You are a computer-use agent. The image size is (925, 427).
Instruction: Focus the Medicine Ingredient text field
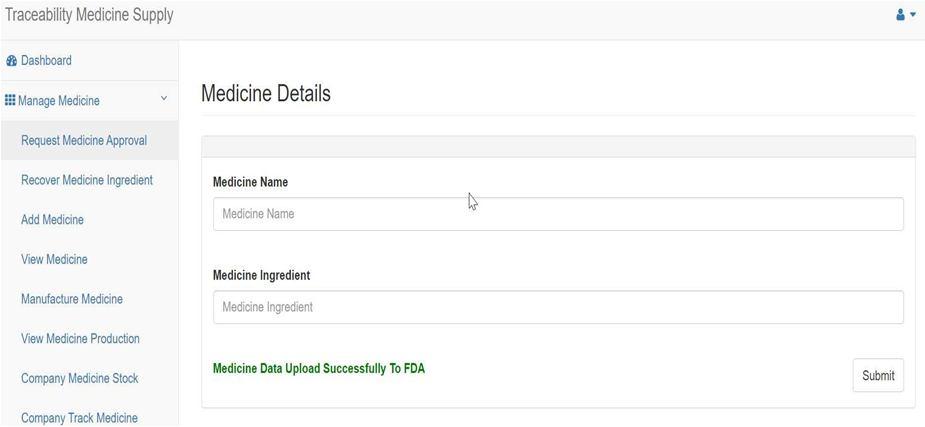coord(558,307)
